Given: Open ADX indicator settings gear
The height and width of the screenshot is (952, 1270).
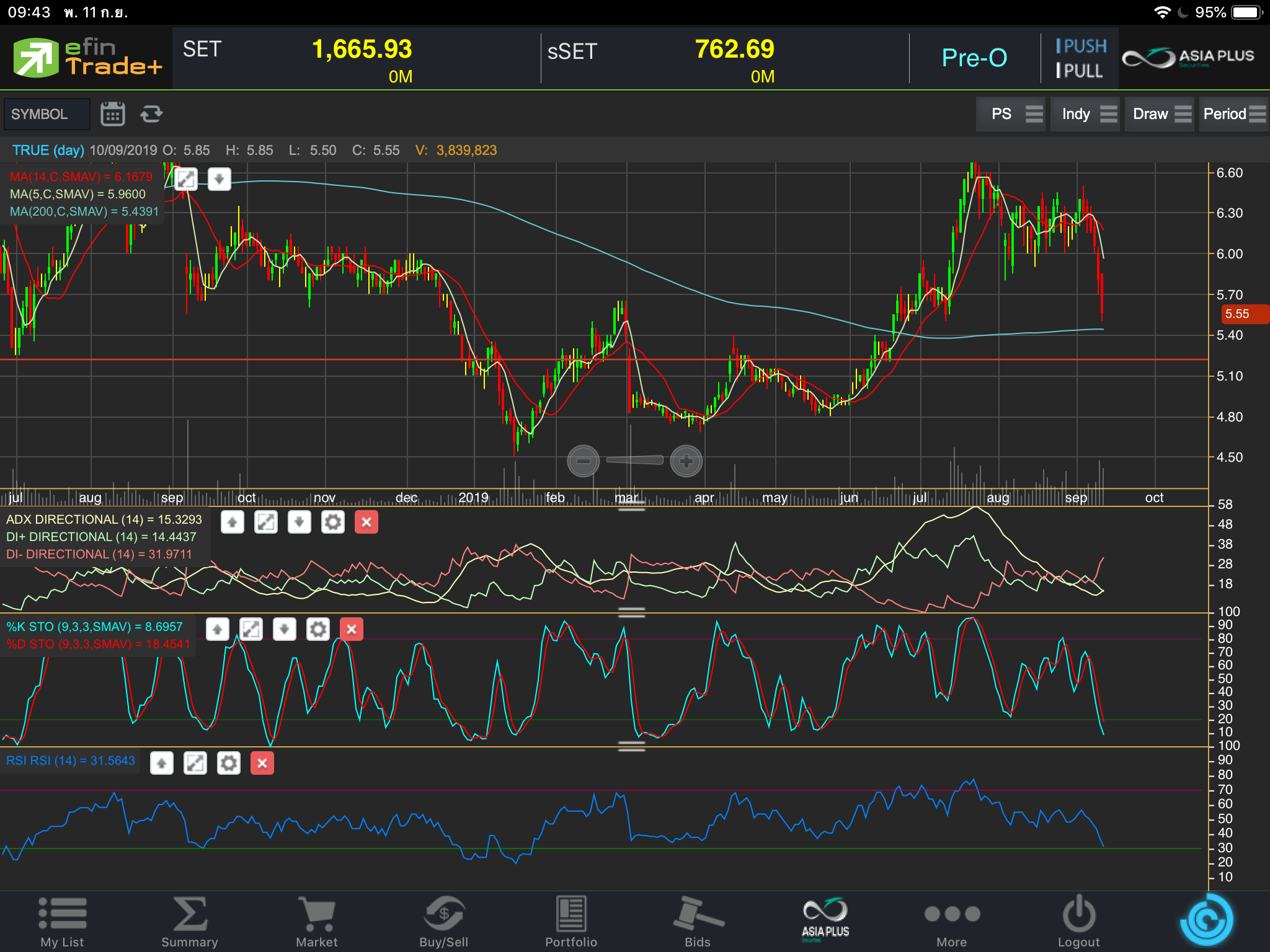Looking at the screenshot, I should tap(333, 522).
